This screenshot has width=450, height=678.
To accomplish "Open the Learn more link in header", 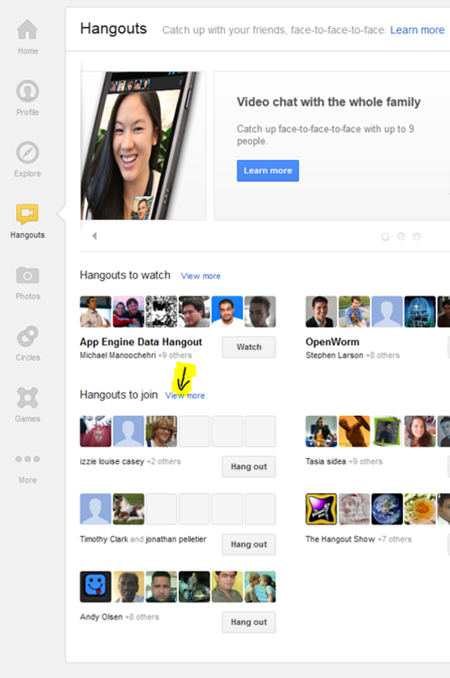I will (x=417, y=30).
